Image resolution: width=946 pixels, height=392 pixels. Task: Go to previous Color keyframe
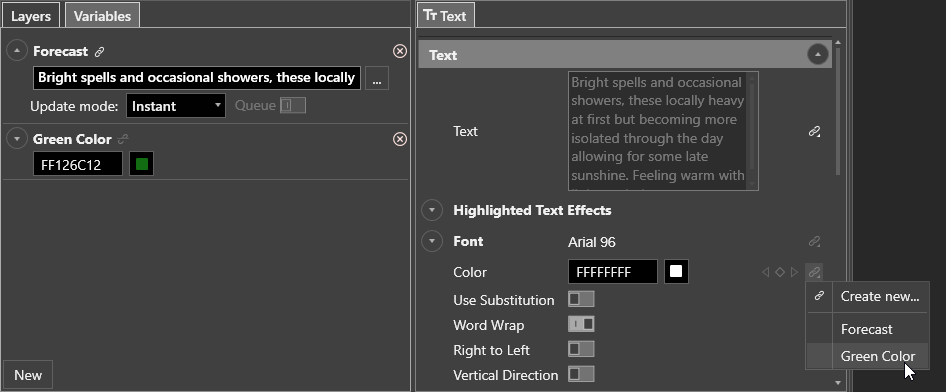point(766,273)
